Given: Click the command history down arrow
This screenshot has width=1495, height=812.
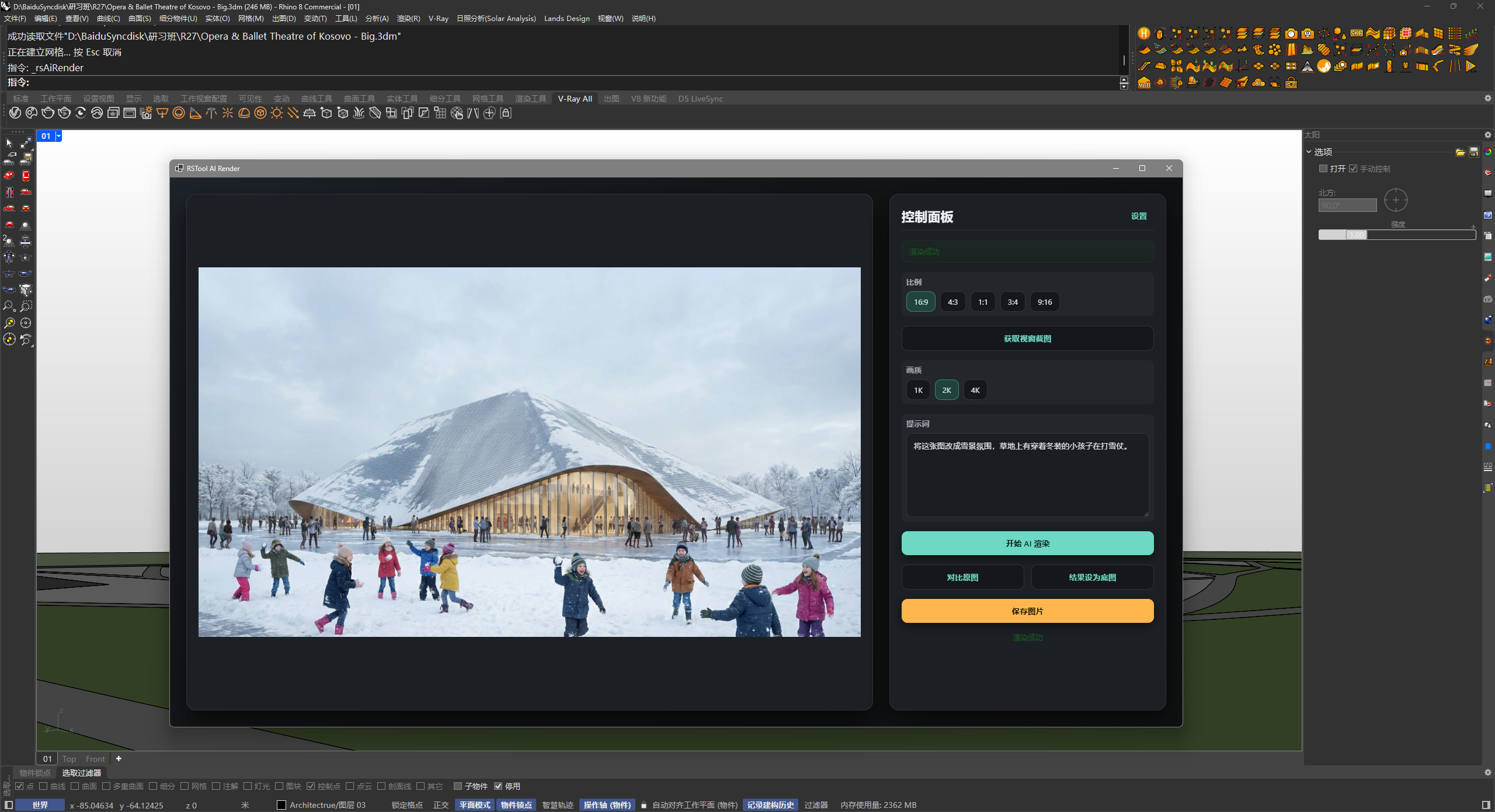Looking at the screenshot, I should (x=1124, y=86).
